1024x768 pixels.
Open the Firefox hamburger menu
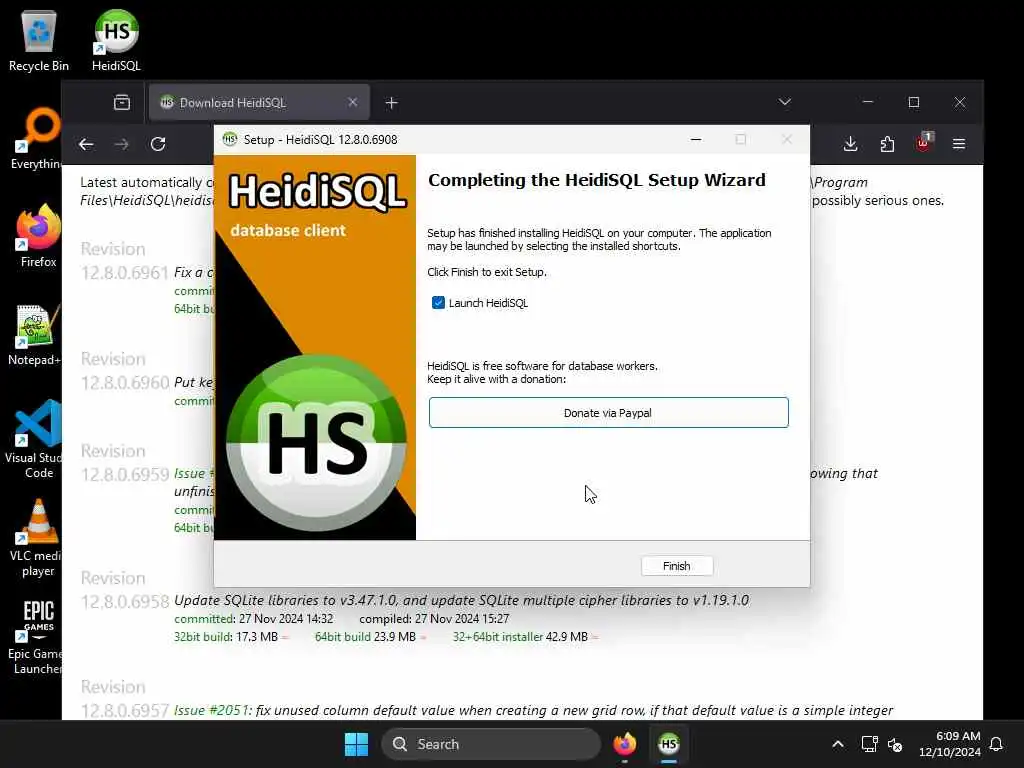tap(959, 144)
